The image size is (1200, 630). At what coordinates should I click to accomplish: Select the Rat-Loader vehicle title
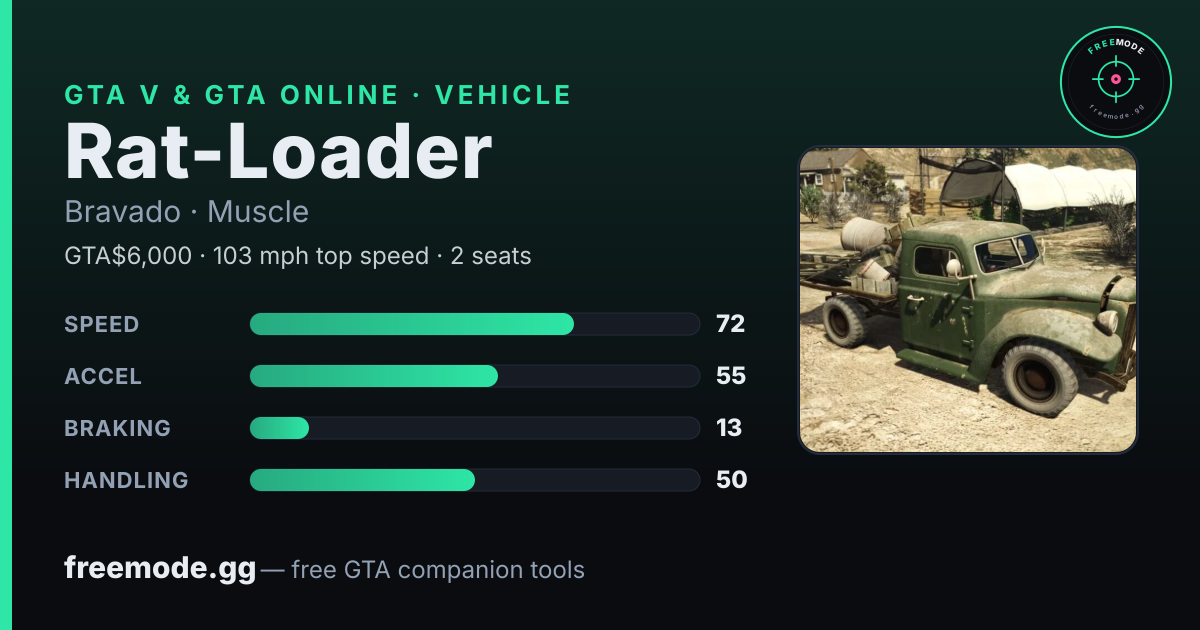[x=278, y=152]
